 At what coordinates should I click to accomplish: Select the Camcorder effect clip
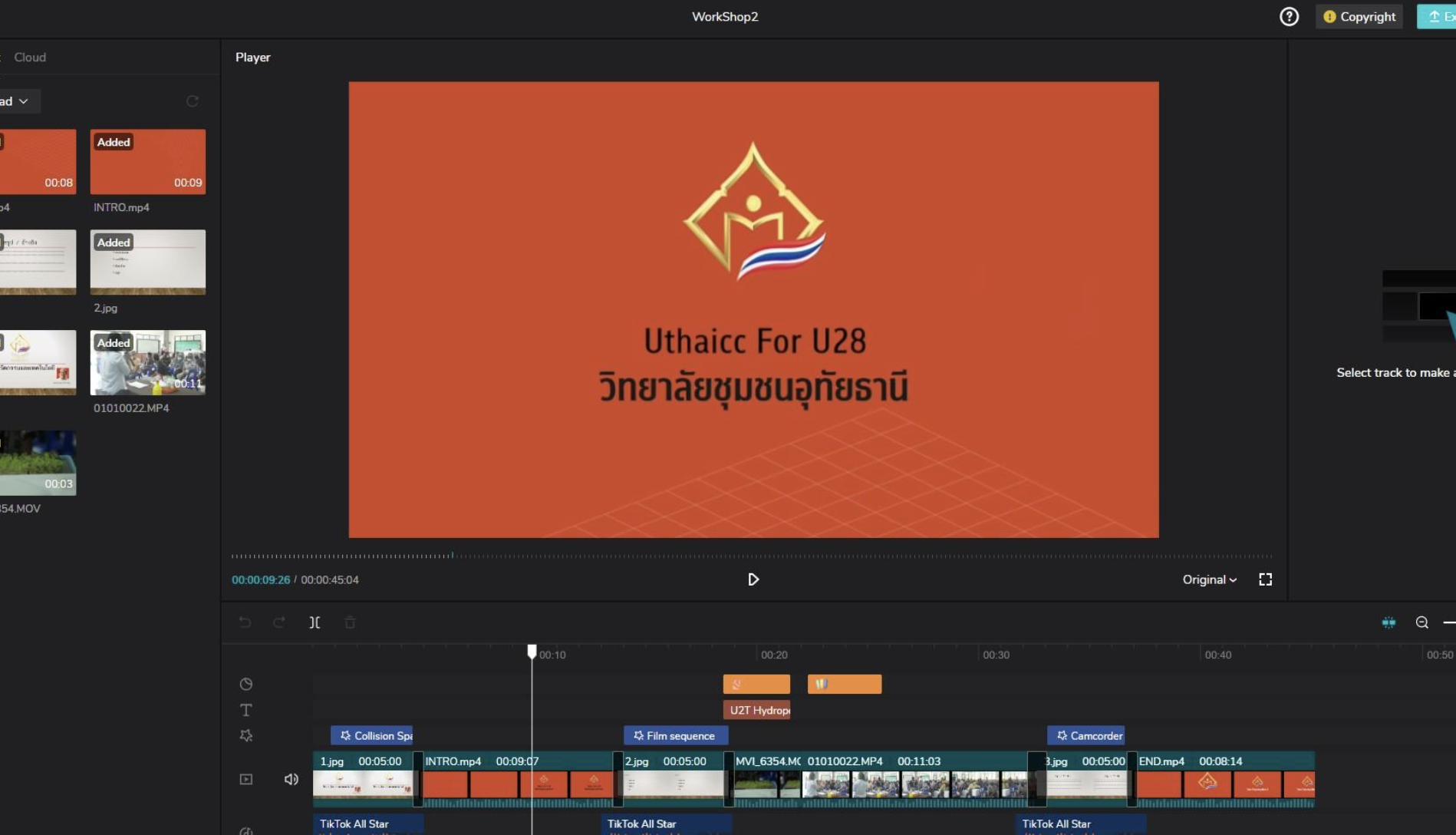tap(1086, 735)
